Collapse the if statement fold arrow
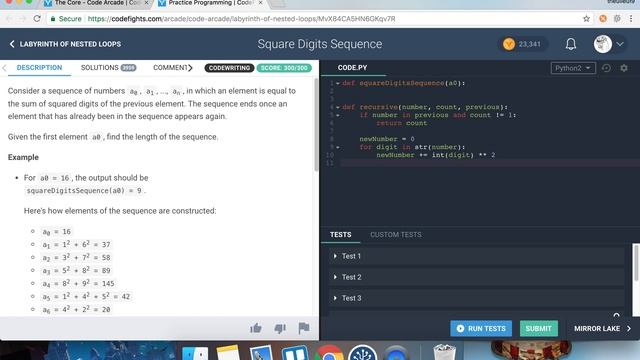 click(338, 115)
